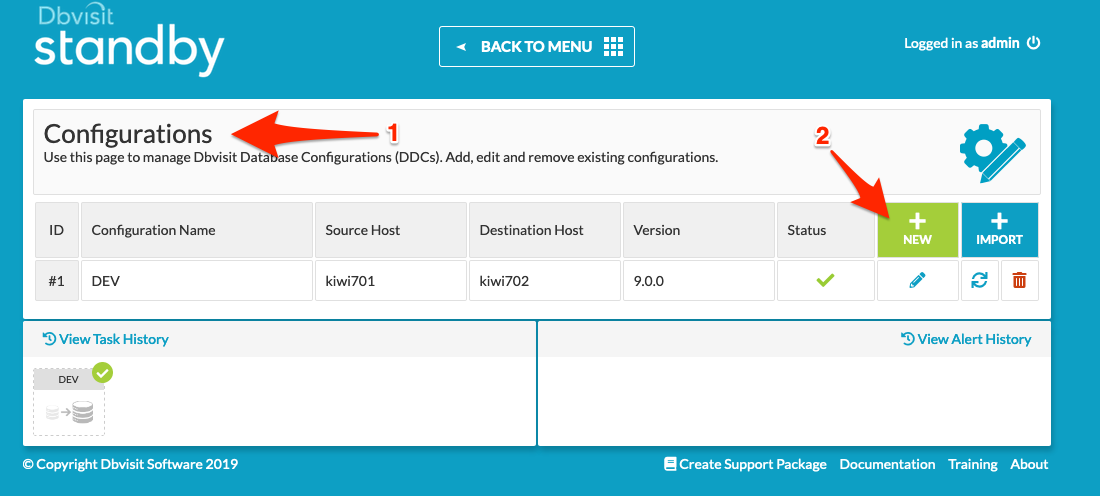
Task: Click the kiwi702 destination host cell
Action: pyautogui.click(x=545, y=281)
